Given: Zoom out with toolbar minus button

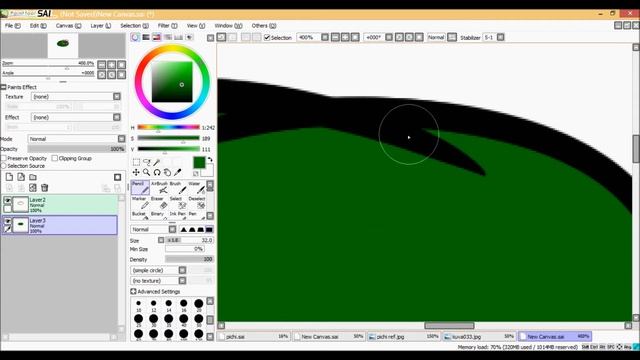Looking at the screenshot, I should pos(335,38).
